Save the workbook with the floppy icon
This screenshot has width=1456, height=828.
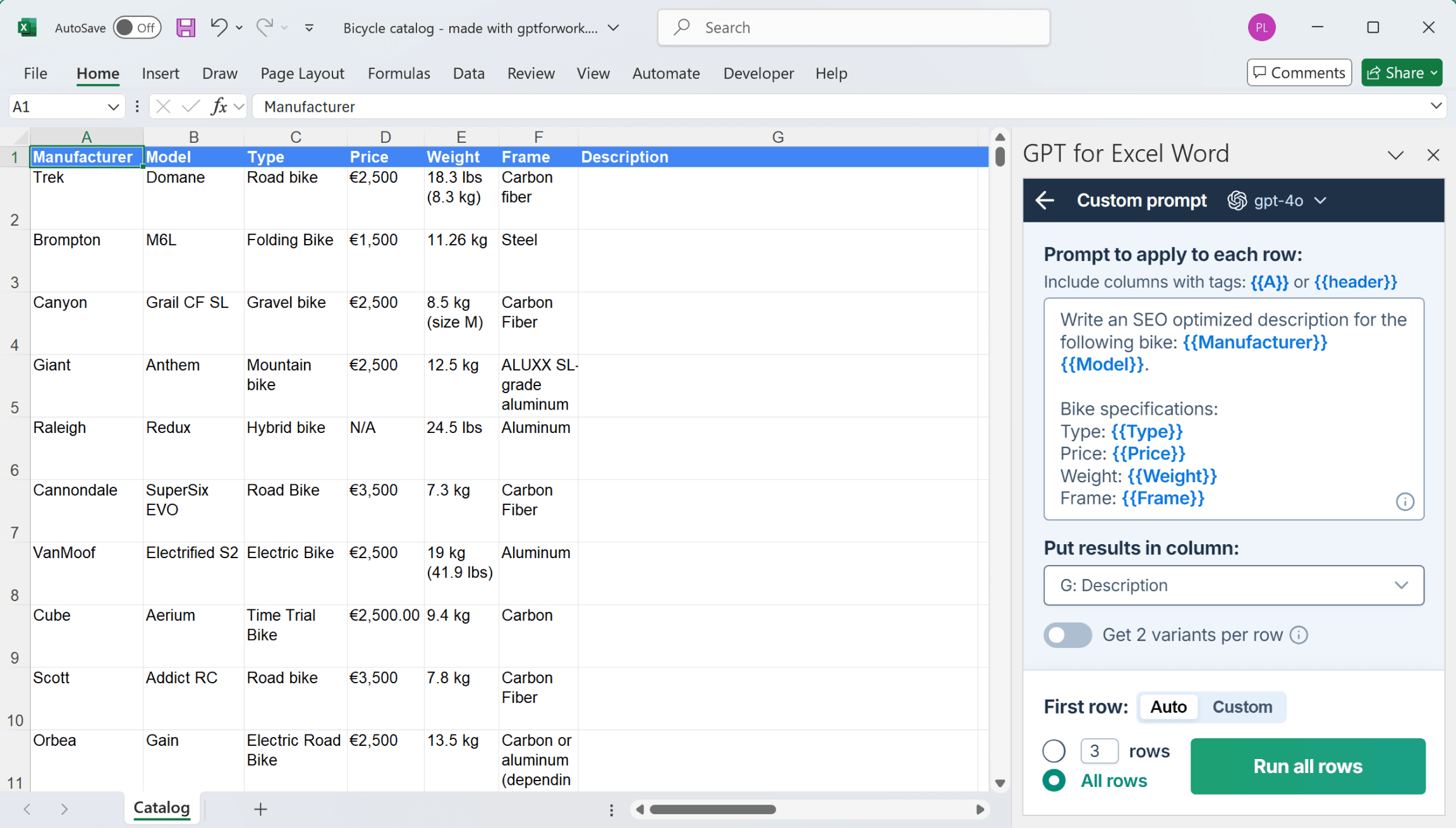[x=185, y=28]
